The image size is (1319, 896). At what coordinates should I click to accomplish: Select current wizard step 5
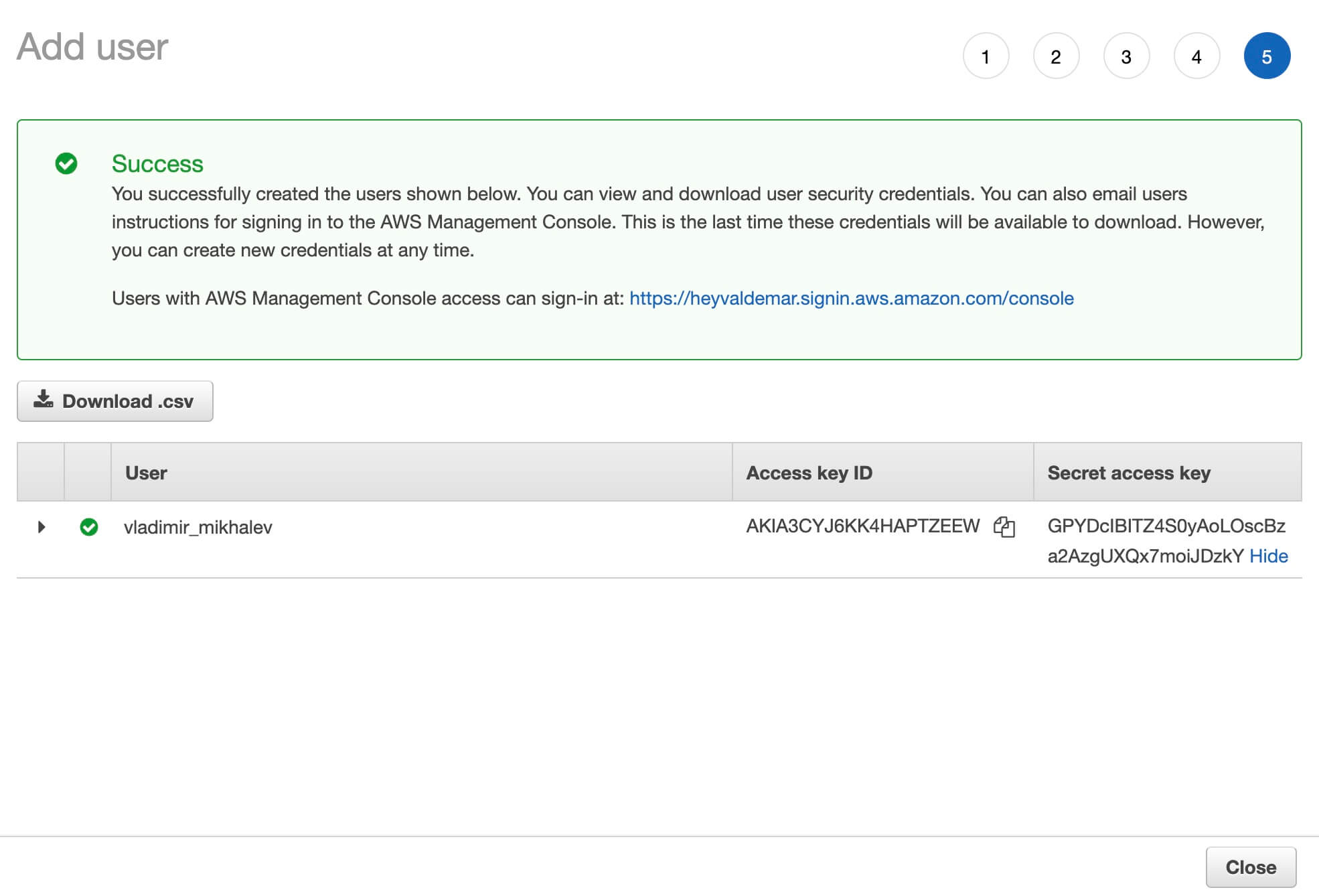[1267, 56]
